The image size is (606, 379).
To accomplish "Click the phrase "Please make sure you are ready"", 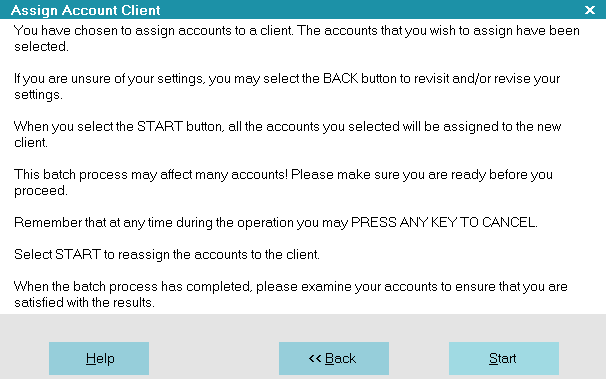I will point(388,175).
